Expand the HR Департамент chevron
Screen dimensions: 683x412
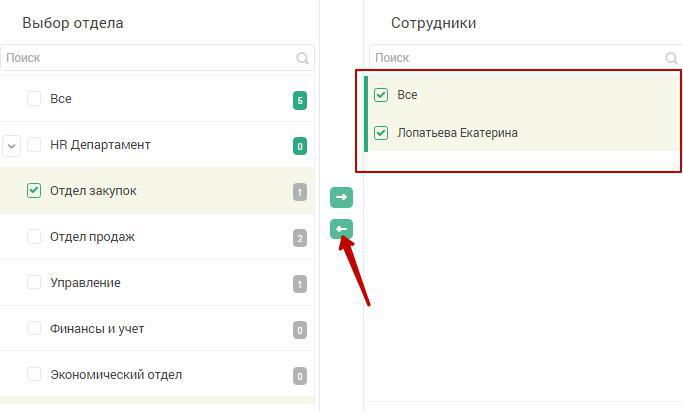click(12, 145)
